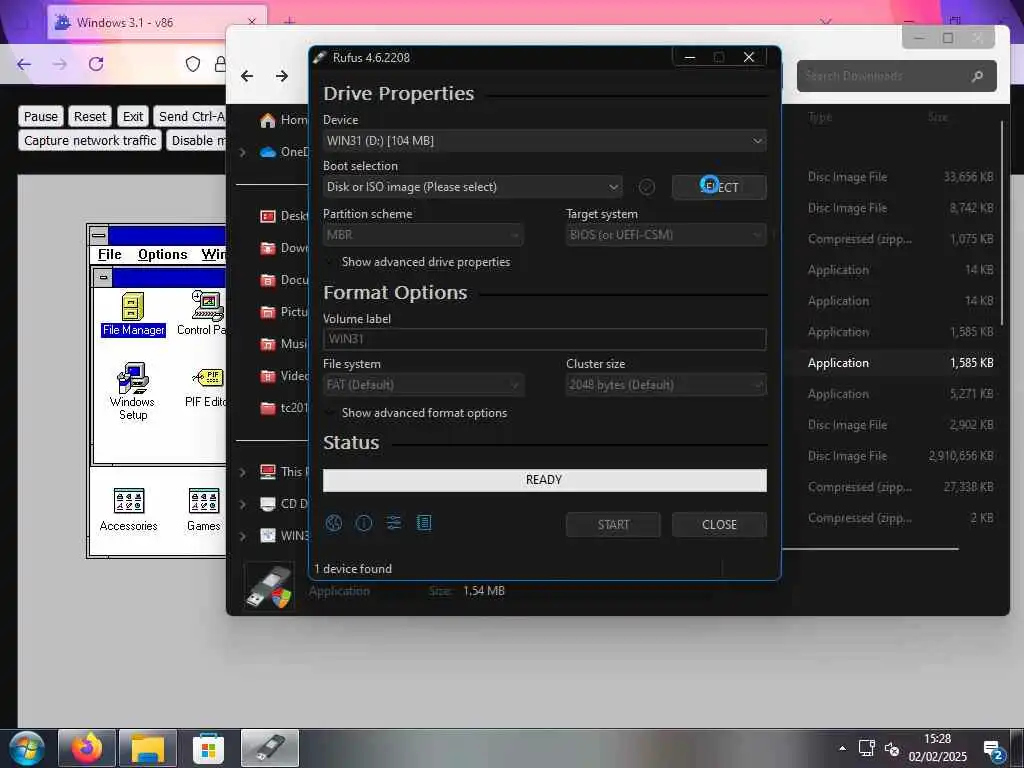
Task: Open Rufus language globe icon
Action: [334, 523]
